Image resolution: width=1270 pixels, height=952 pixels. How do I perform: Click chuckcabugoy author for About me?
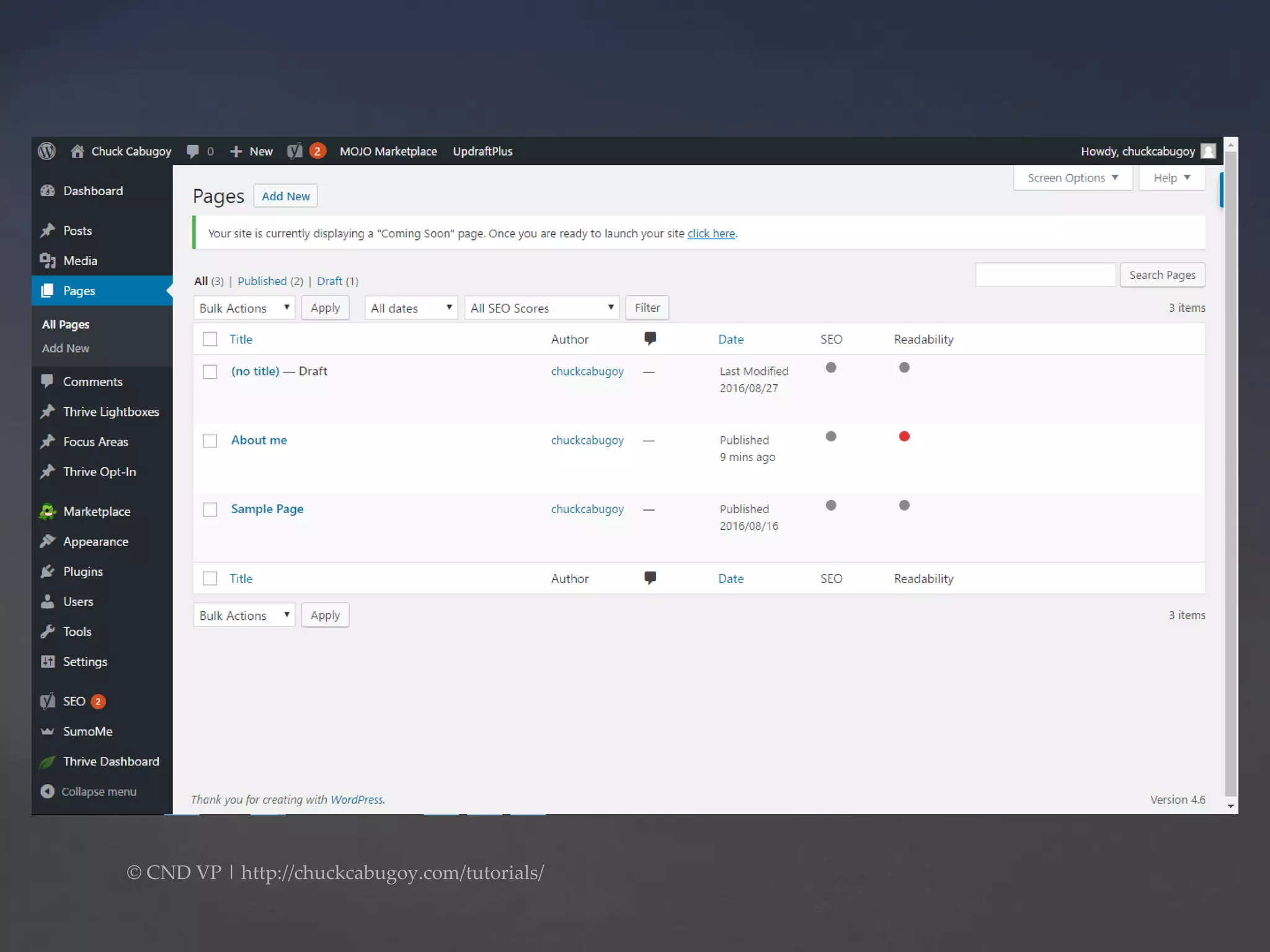click(x=587, y=440)
